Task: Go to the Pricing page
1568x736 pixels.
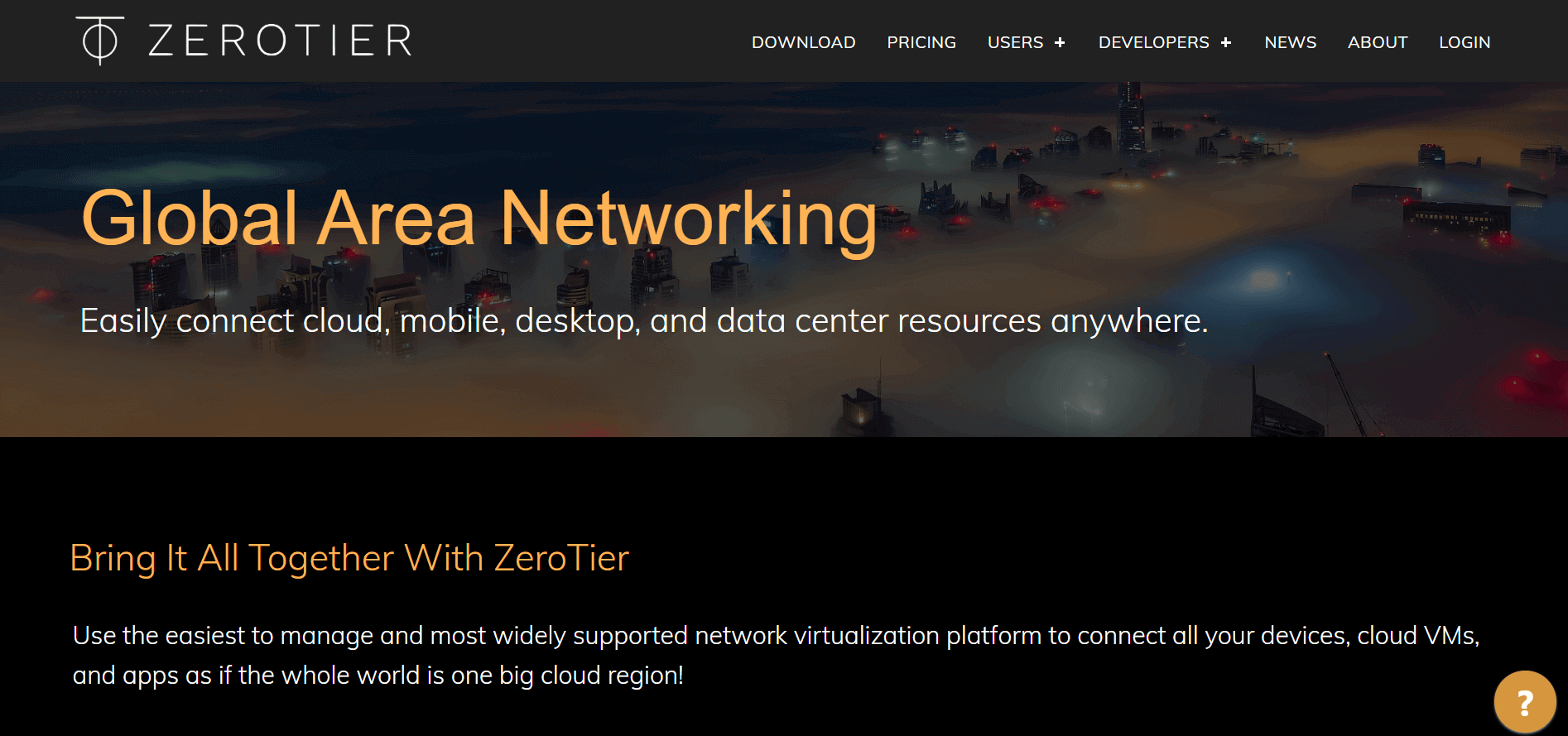Action: click(921, 42)
